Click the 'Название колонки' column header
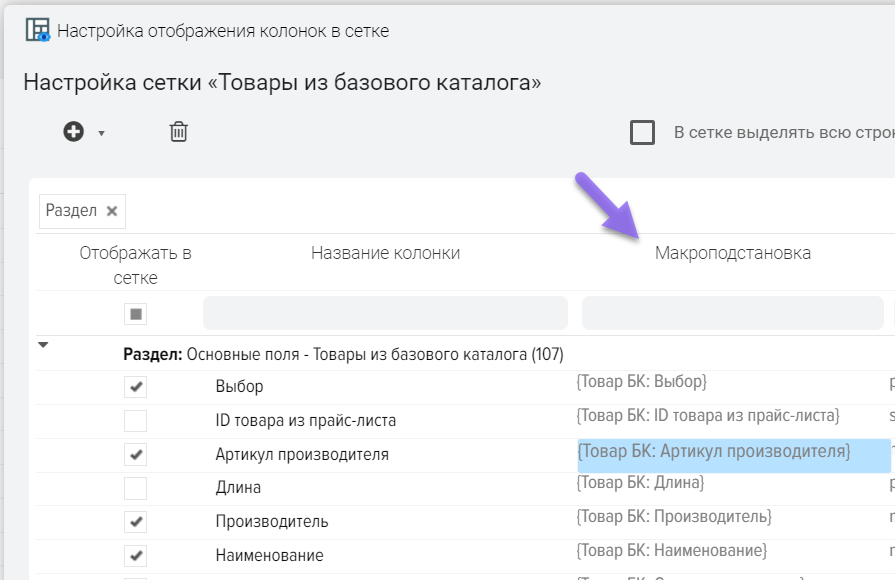Image resolution: width=895 pixels, height=580 pixels. [x=385, y=253]
